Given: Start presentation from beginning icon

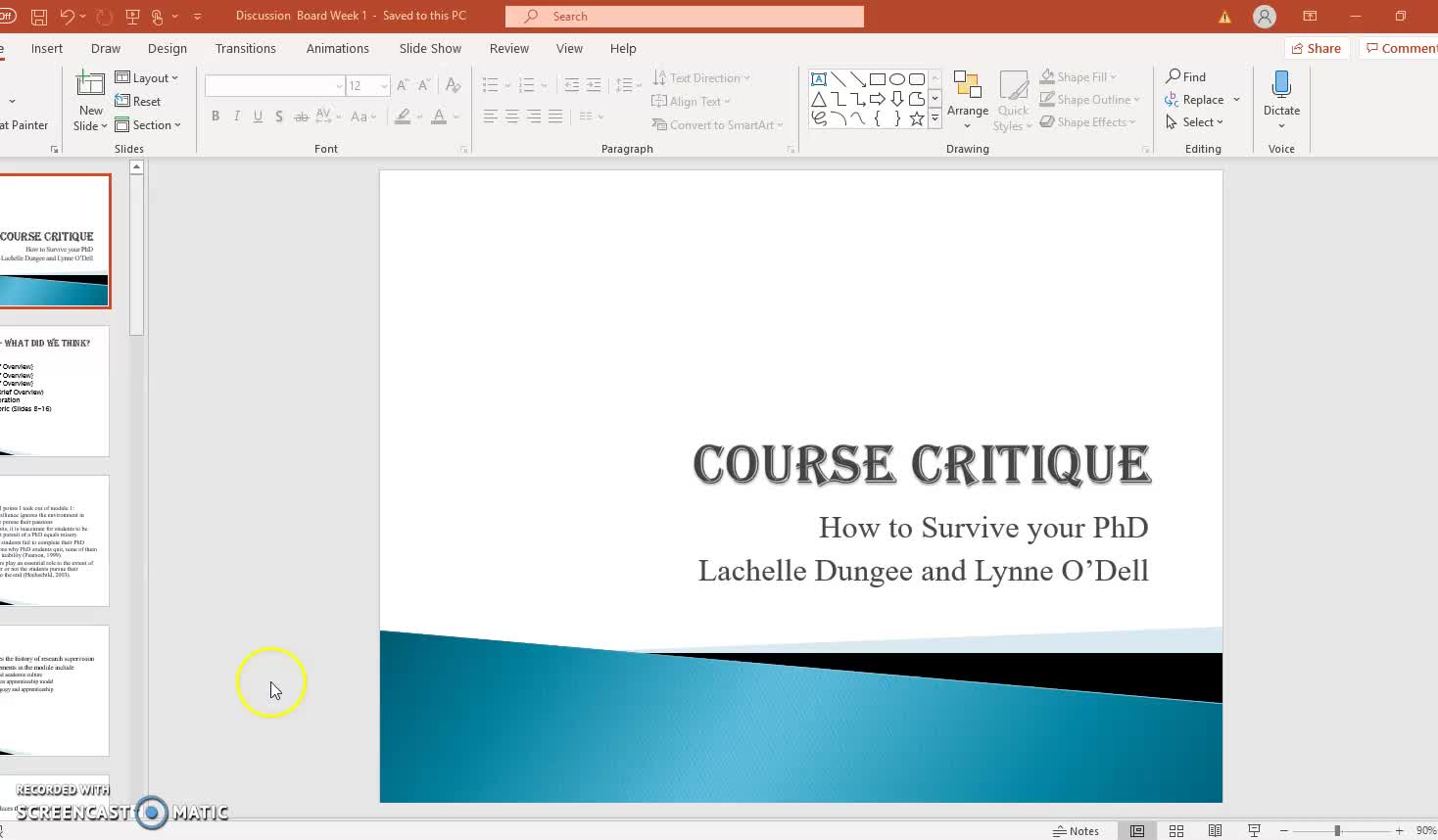Looking at the screenshot, I should coord(133,17).
